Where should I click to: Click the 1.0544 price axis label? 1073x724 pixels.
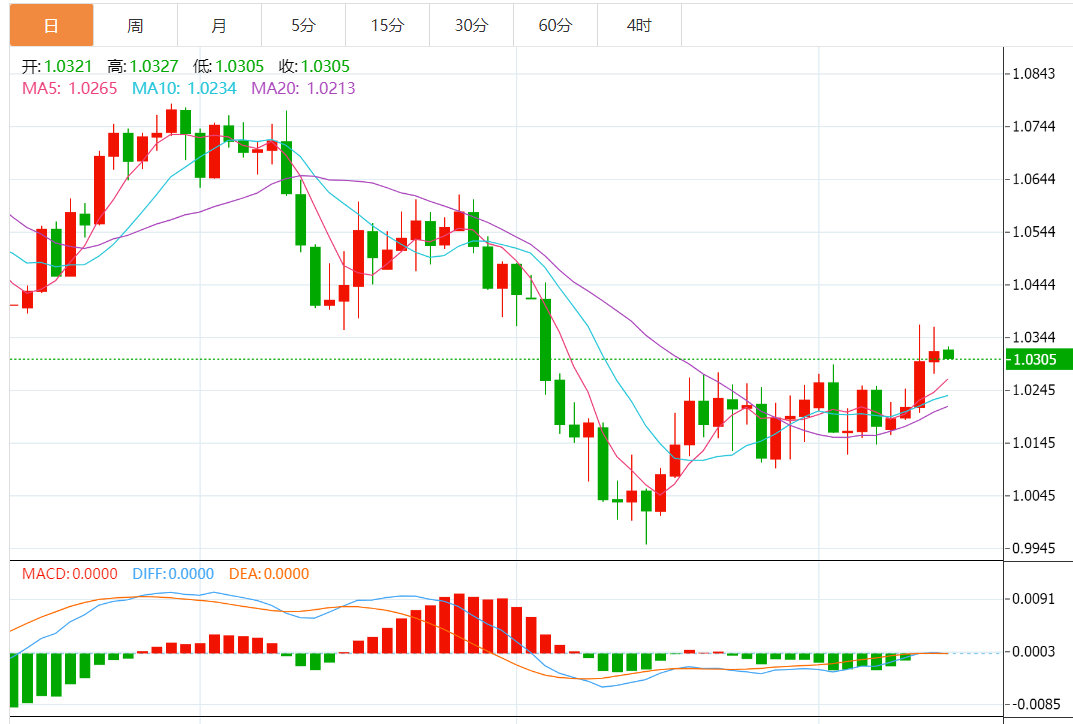point(1034,232)
